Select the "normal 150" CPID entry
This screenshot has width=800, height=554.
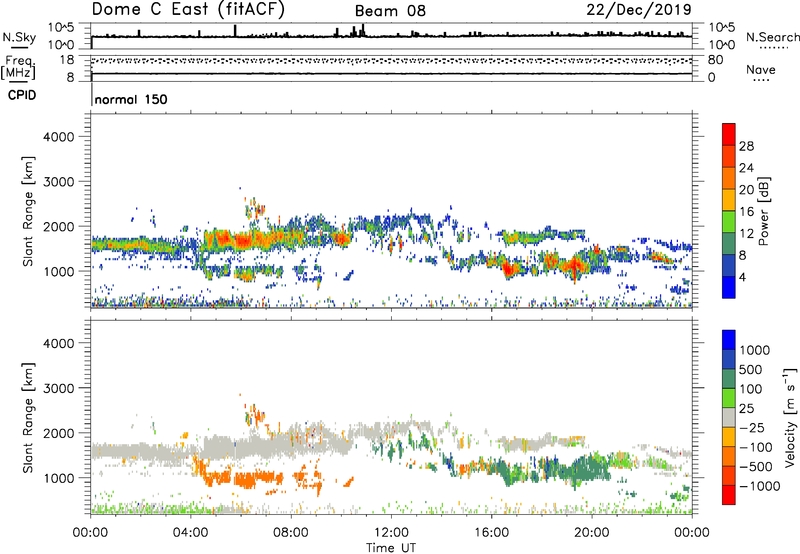(x=131, y=99)
